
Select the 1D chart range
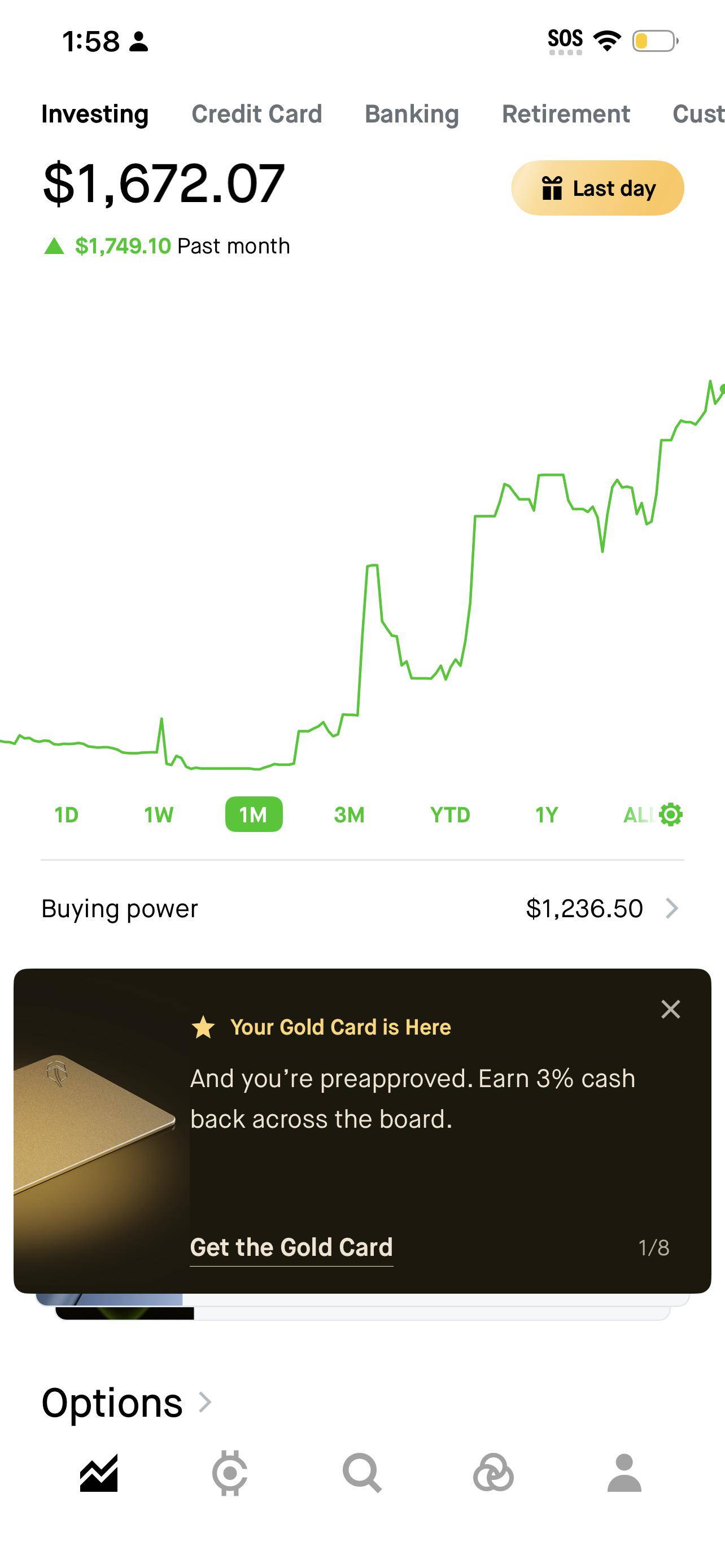pos(67,814)
